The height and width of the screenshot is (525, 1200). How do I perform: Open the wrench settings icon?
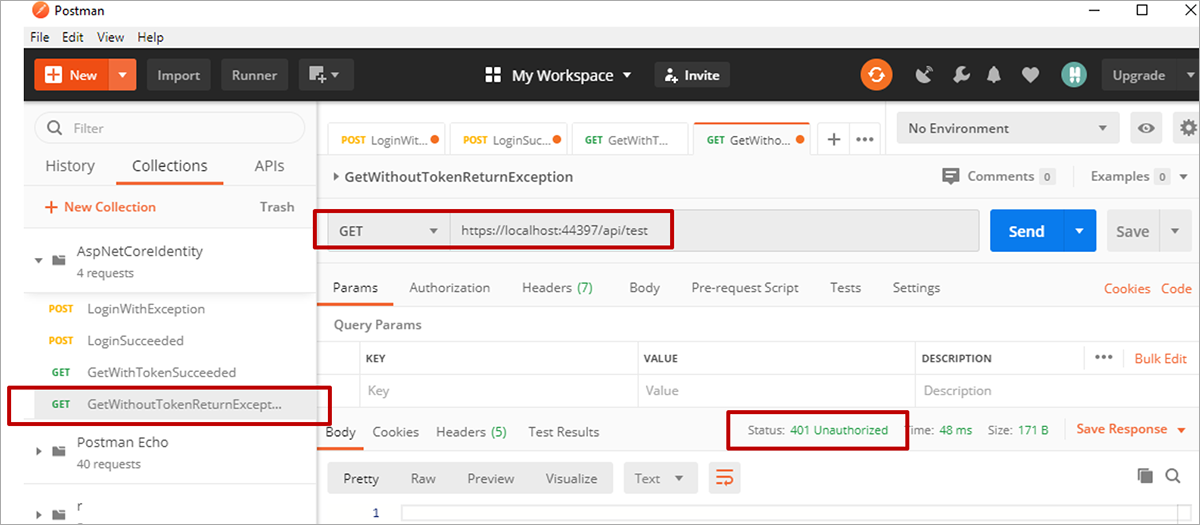[960, 75]
